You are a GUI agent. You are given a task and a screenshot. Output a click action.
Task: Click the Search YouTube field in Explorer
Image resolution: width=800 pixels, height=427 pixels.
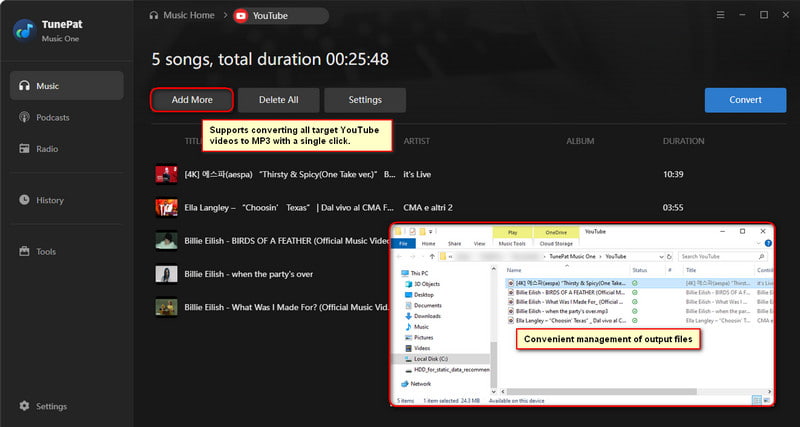[x=722, y=257]
